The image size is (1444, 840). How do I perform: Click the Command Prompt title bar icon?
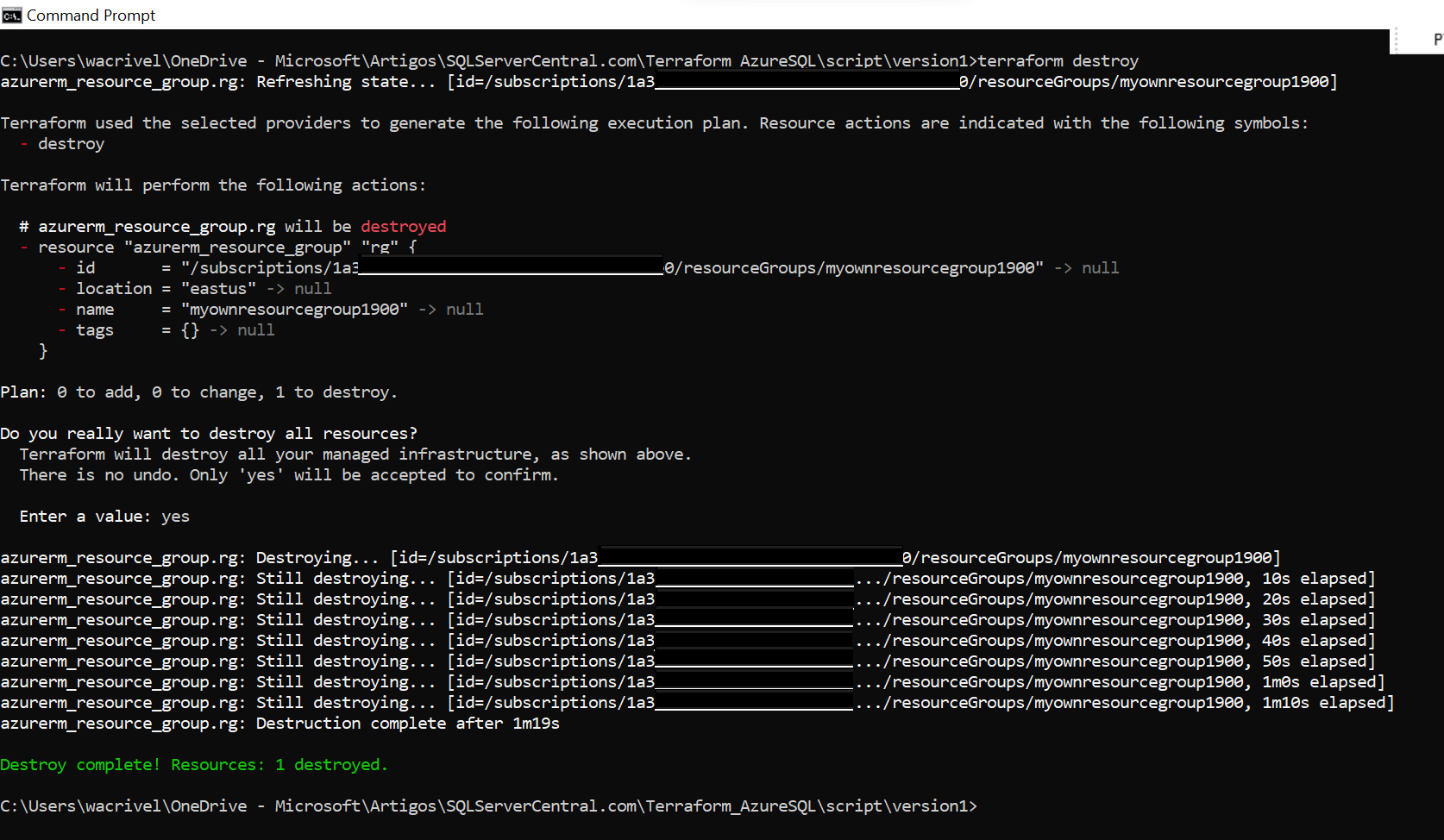pyautogui.click(x=11, y=16)
